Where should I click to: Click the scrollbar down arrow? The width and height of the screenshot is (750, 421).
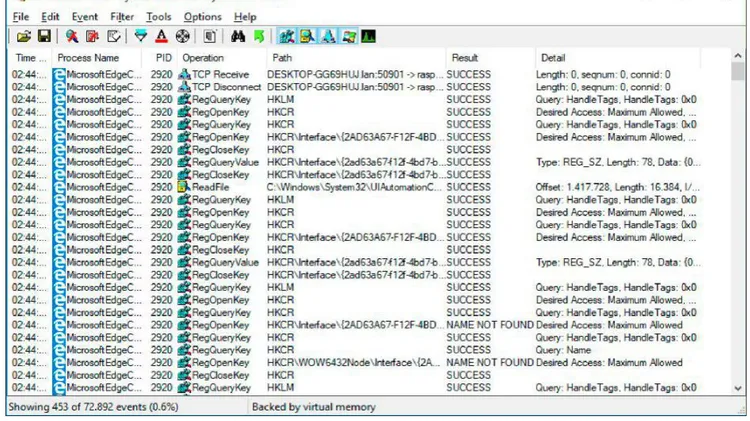(x=738, y=388)
